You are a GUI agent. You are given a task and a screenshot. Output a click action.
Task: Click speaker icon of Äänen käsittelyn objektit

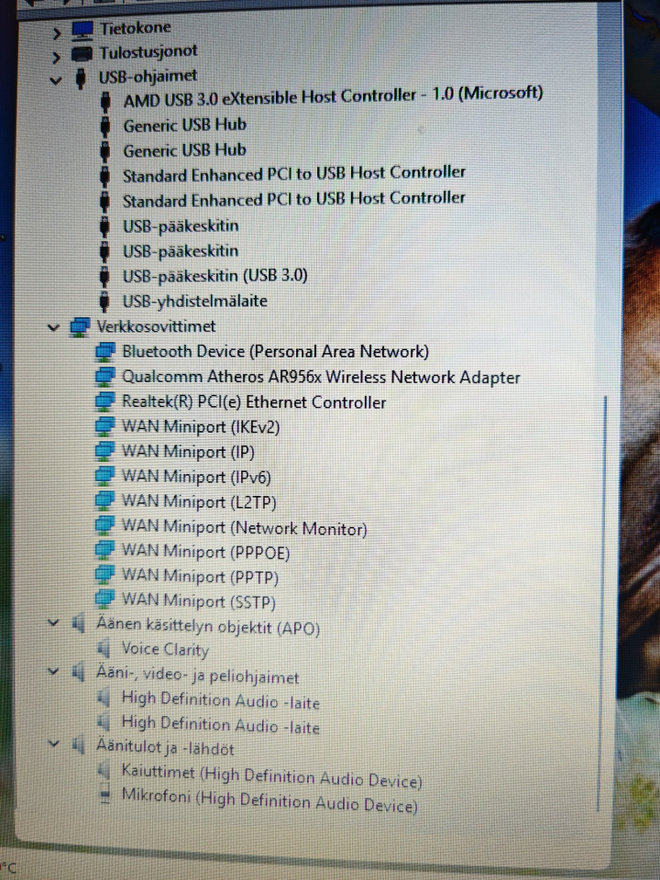79,624
